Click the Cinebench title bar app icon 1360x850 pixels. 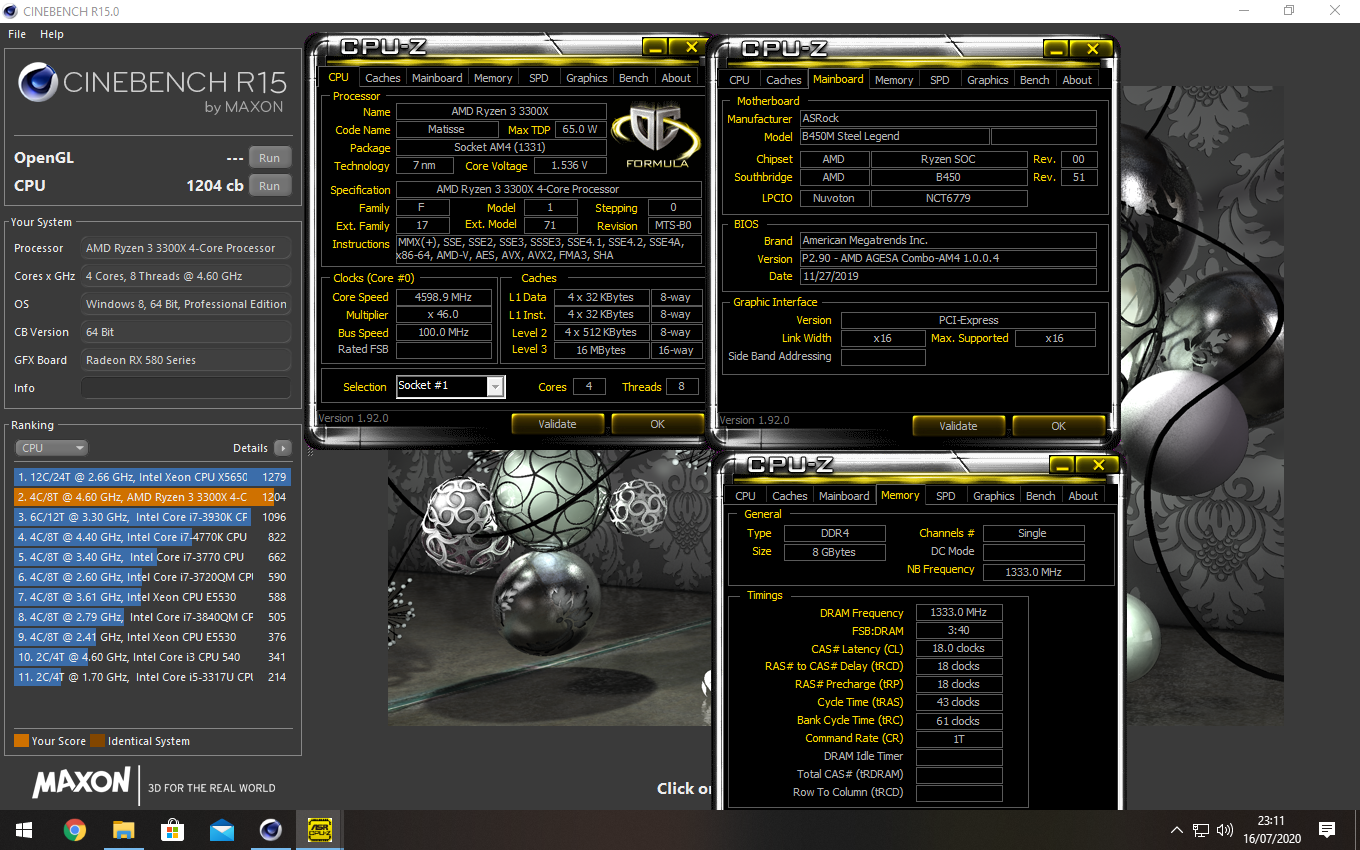12,10
